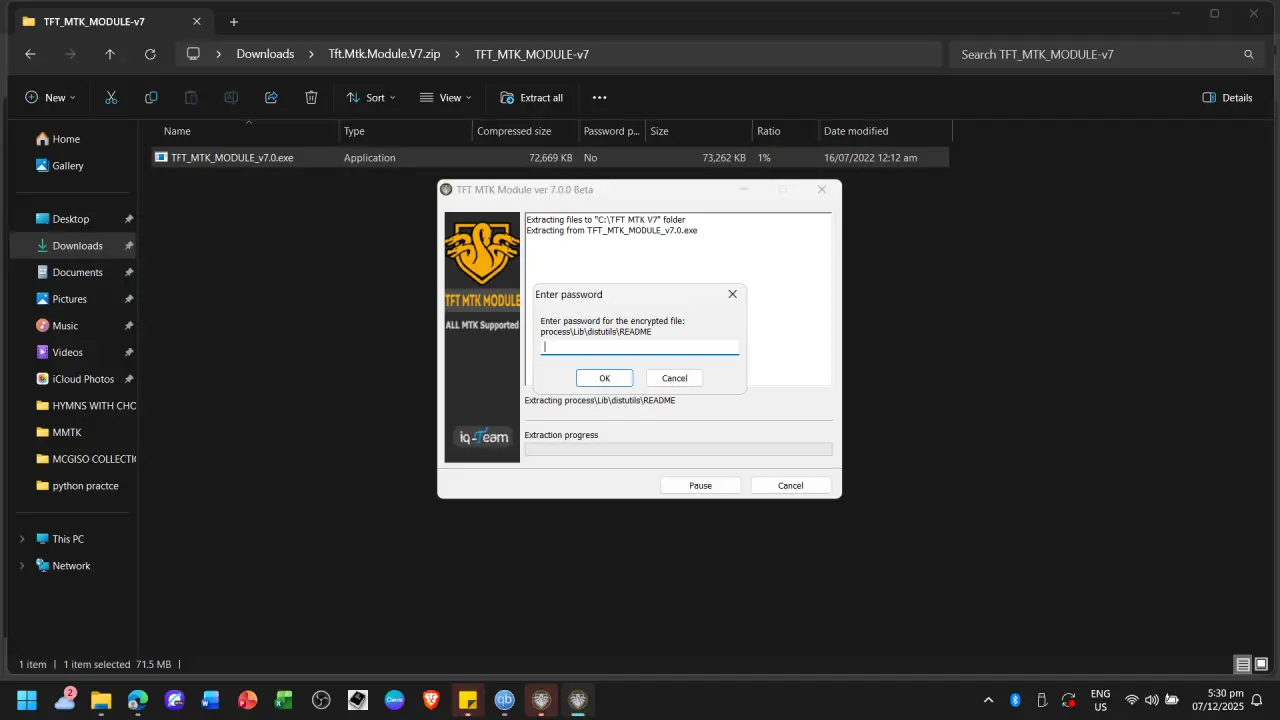Click the Cut icon in Explorer toolbar

(x=111, y=98)
